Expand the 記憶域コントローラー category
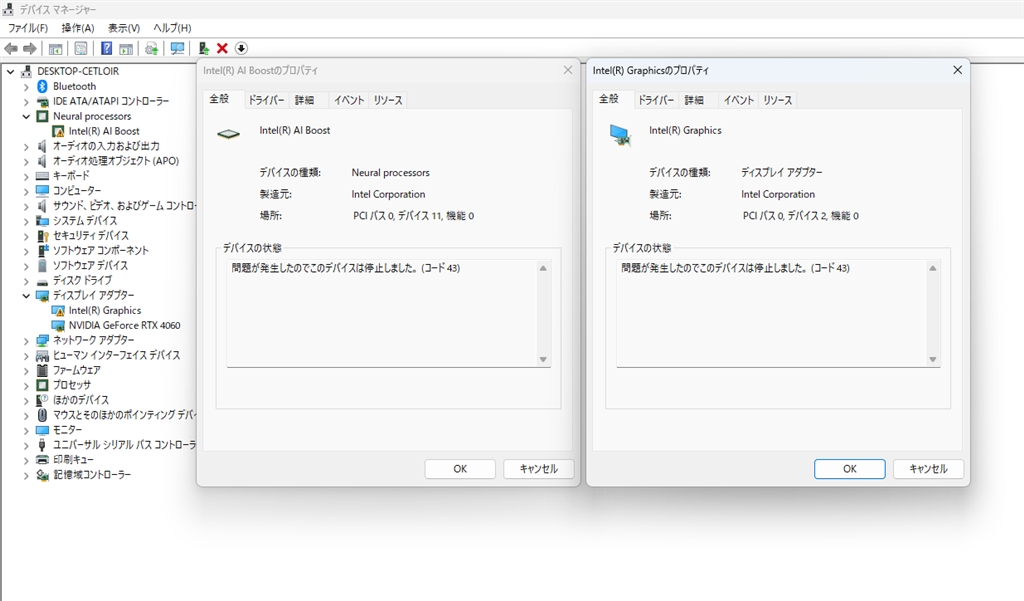 coord(26,475)
